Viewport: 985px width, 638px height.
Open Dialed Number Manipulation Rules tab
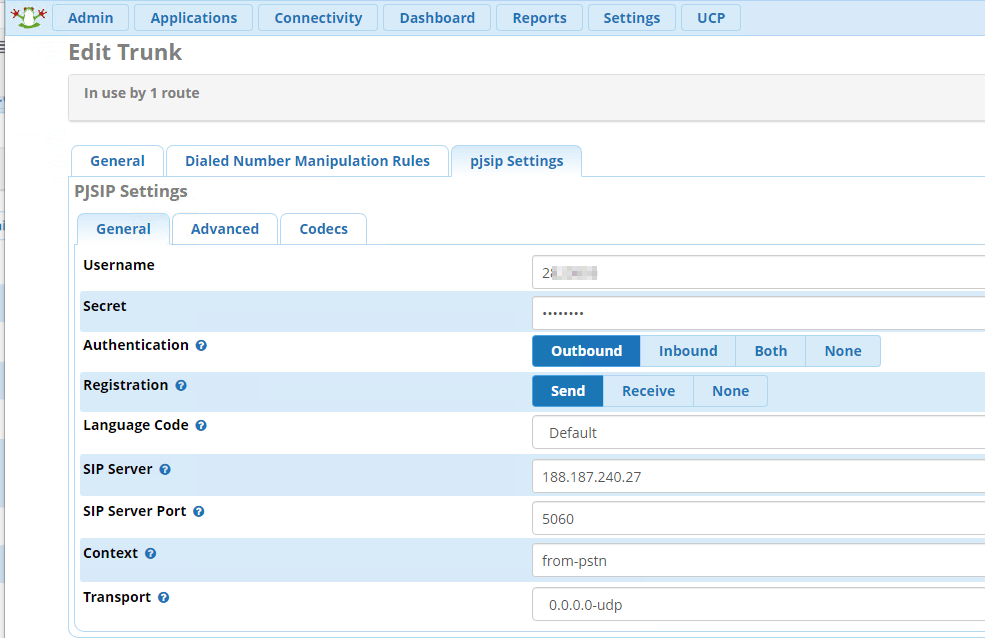click(307, 161)
